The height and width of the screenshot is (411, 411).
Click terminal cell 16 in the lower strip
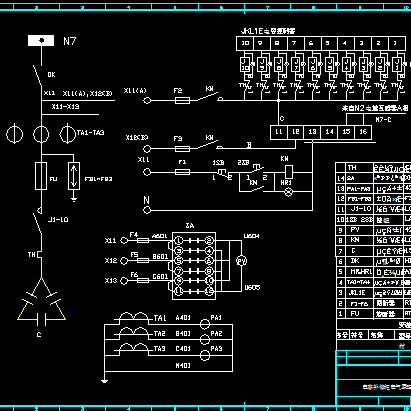[x=363, y=132]
